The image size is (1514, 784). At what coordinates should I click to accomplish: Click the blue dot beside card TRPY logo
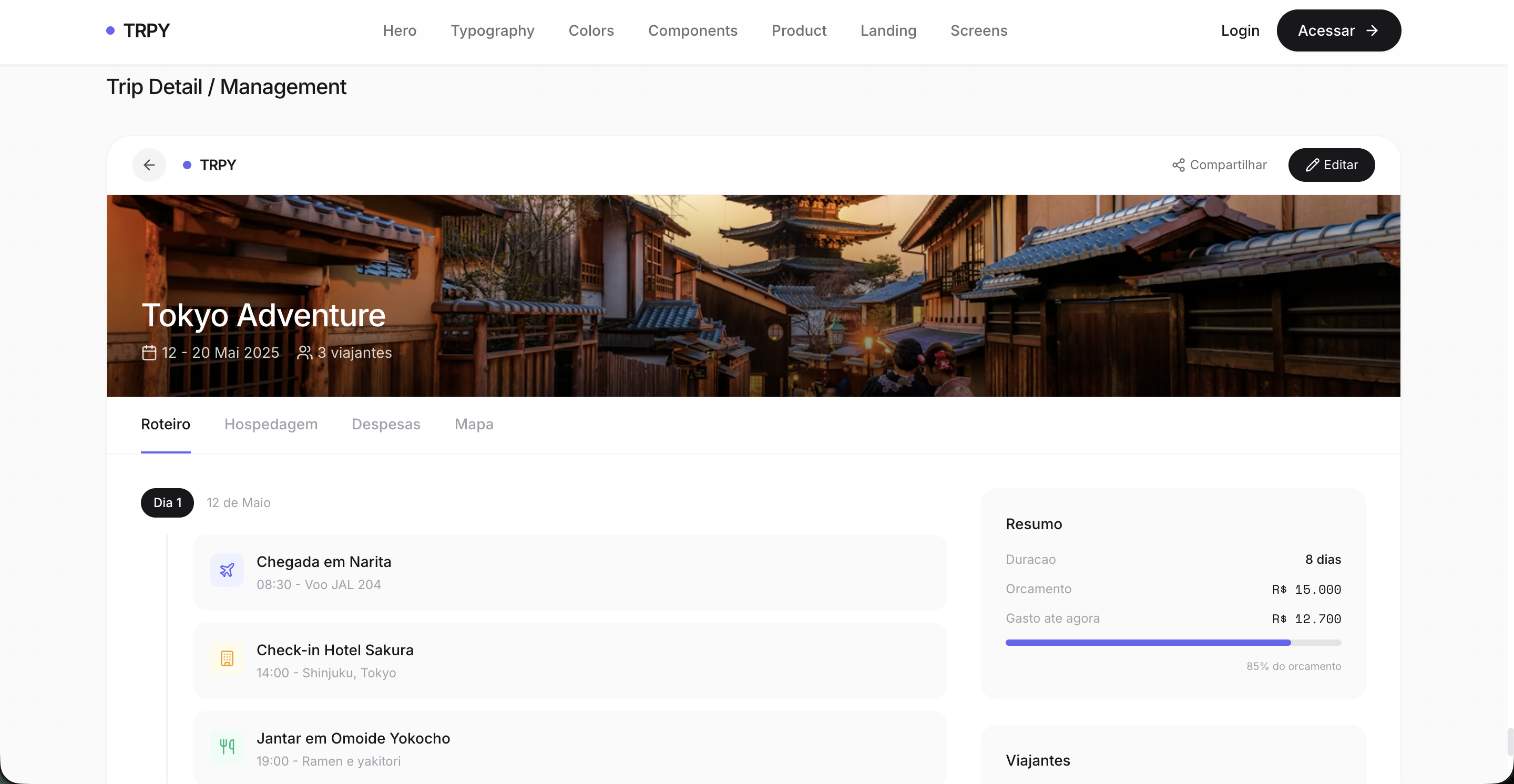coord(187,165)
